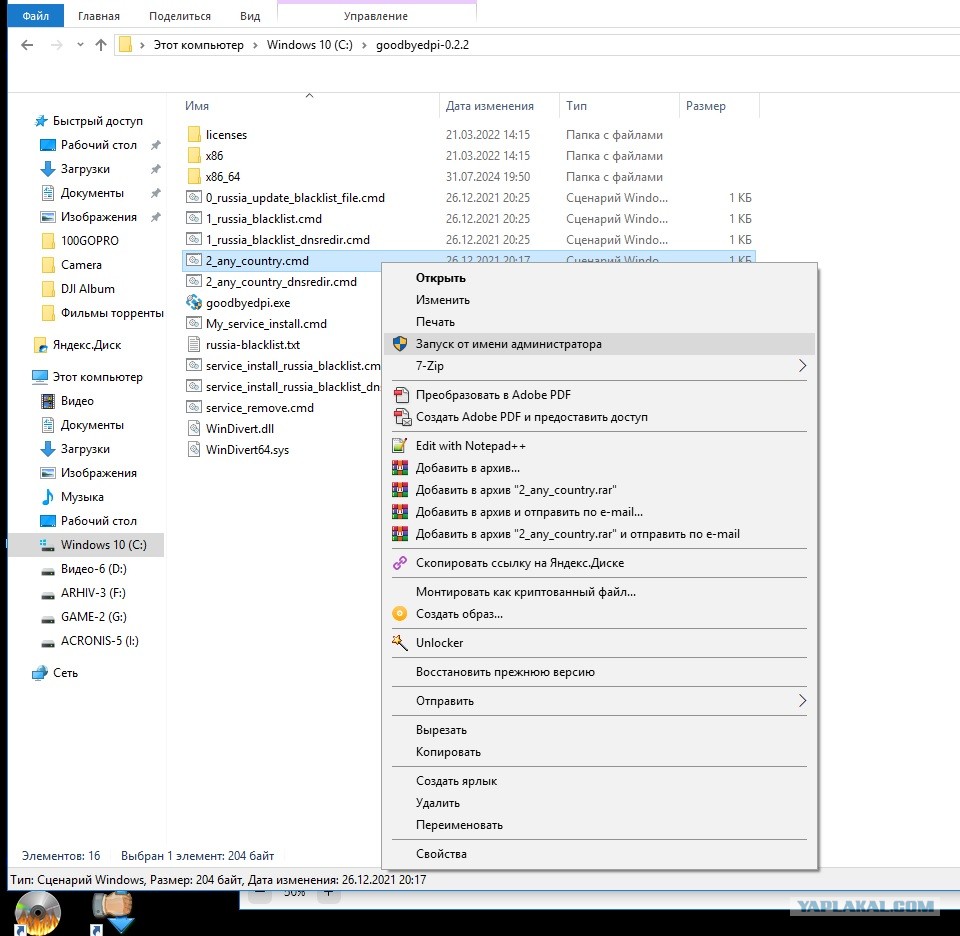Choose Печать in the context menu
Viewport: 960px width, 936px height.
coord(435,322)
